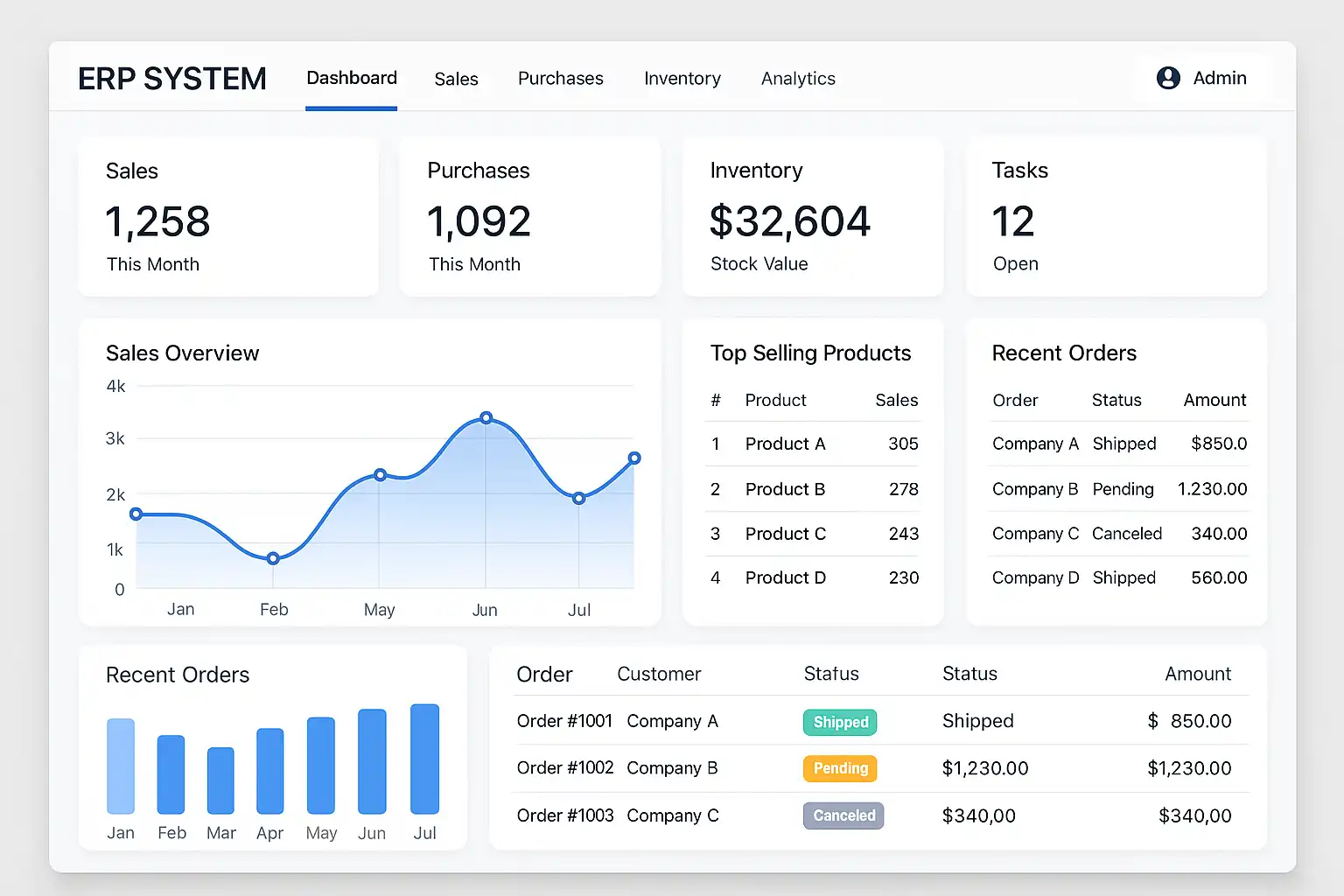1344x896 pixels.
Task: Switch to the Sales navigation tab
Action: click(456, 79)
